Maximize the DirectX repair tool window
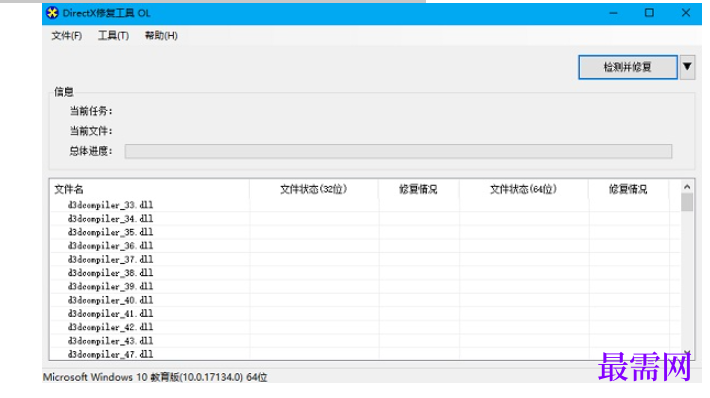Screen dimensions: 710x398 point(649,13)
